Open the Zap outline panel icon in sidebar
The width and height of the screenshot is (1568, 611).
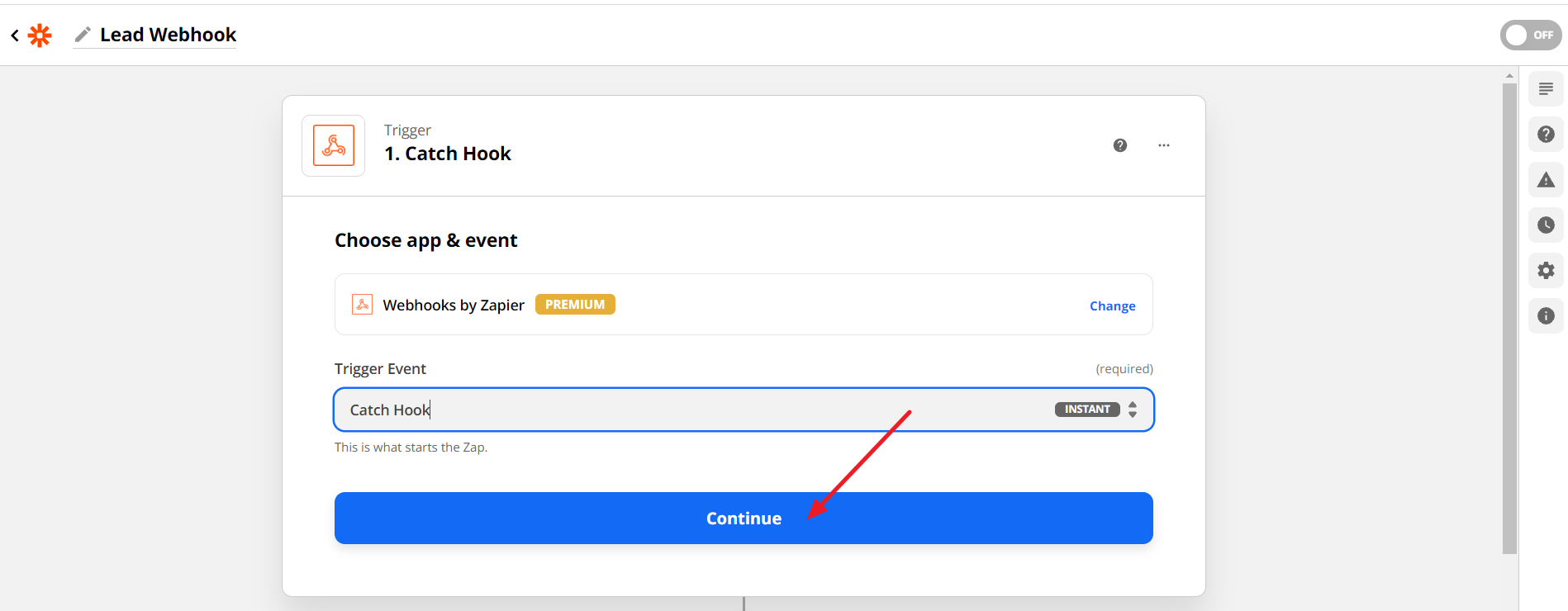(1546, 89)
